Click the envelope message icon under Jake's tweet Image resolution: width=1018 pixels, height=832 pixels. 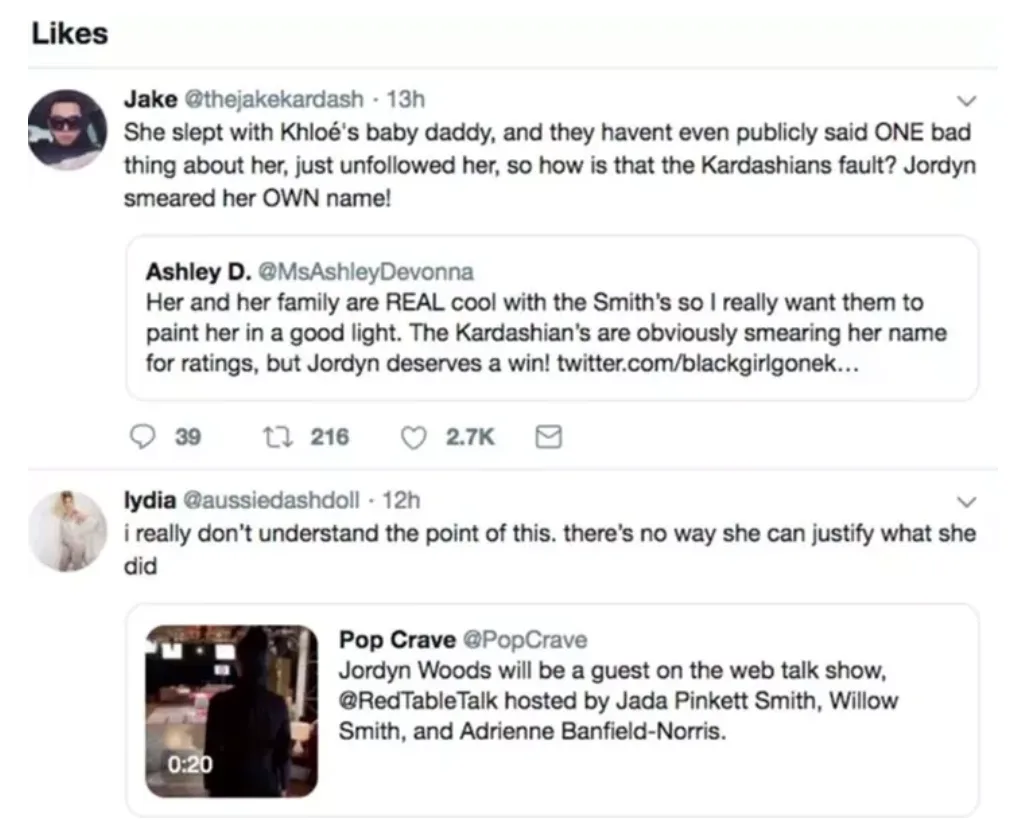point(549,437)
